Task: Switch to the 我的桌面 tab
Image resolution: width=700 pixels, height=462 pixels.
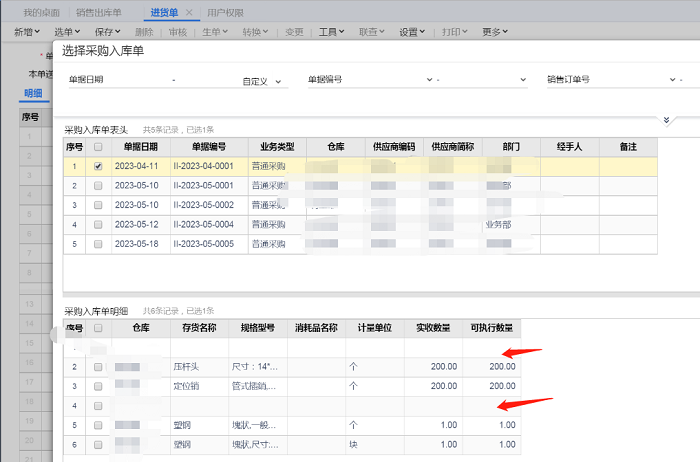Action: pyautogui.click(x=41, y=13)
